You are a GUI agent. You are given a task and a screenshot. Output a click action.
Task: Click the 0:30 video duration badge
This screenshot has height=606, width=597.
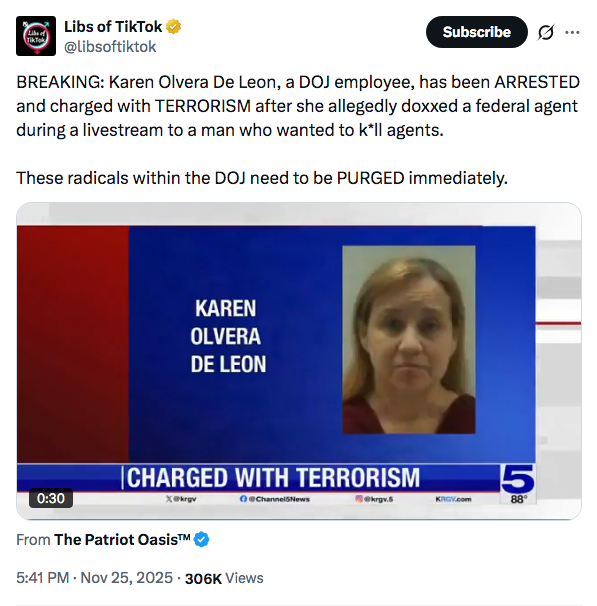coord(51,498)
